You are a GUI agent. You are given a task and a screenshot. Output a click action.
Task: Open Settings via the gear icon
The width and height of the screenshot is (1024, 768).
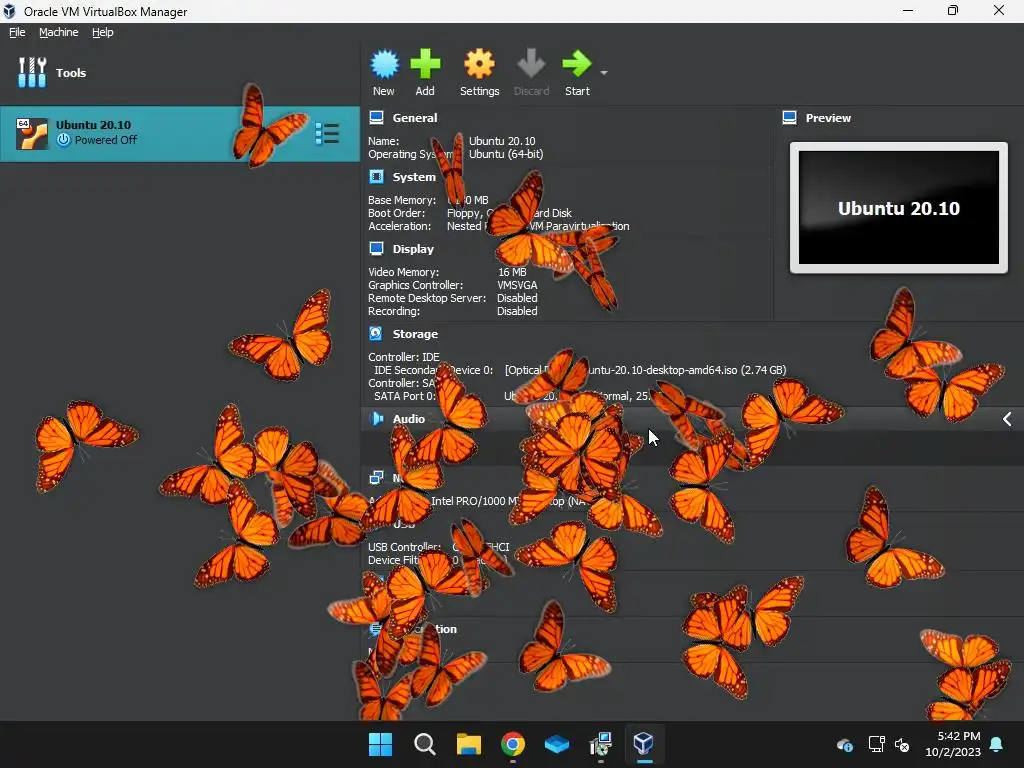[479, 64]
